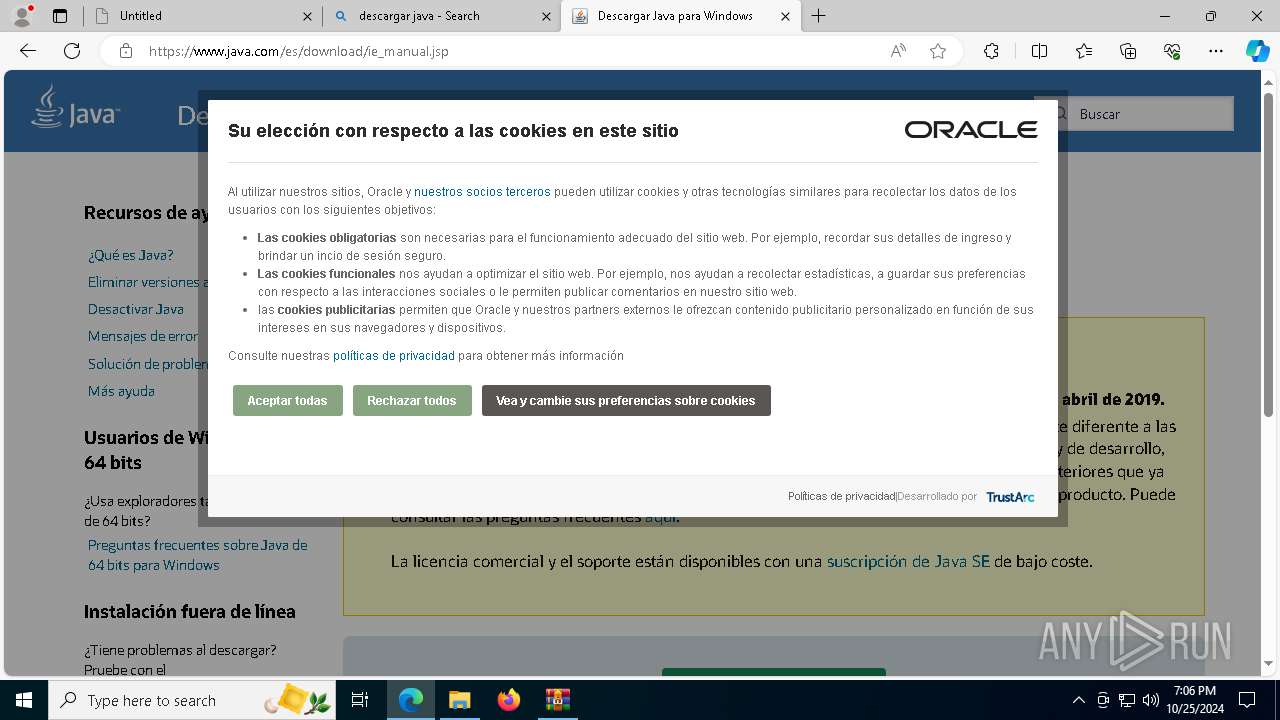Viewport: 1280px width, 720px height.
Task: Open the Copilot sidebar icon
Action: click(1258, 51)
